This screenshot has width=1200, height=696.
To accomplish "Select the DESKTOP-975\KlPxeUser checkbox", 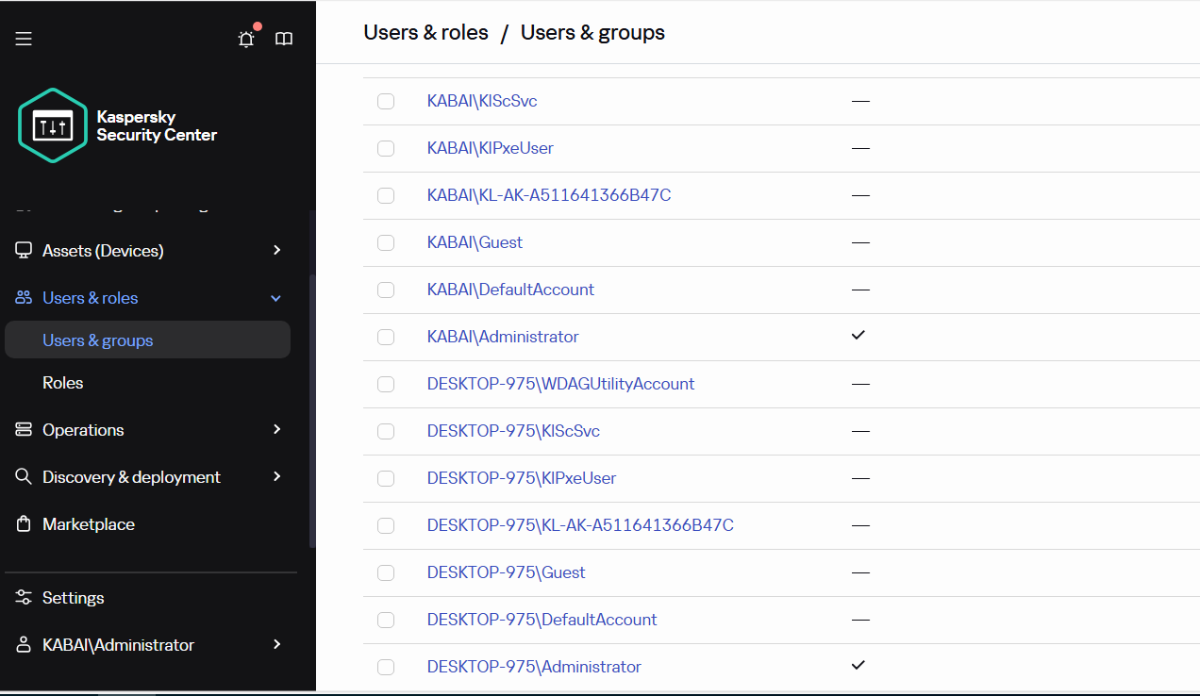I will coord(386,478).
